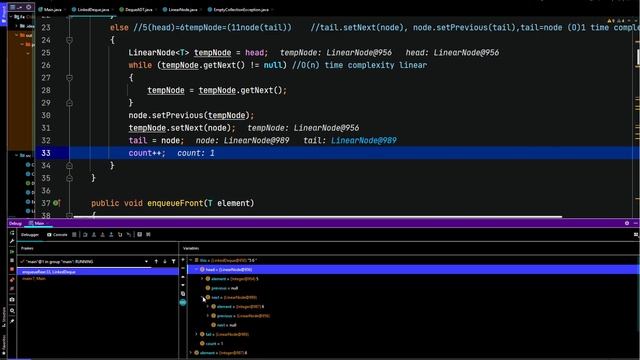Remove watch with minus icon in Variables
640x360 pixels.
[183, 268]
